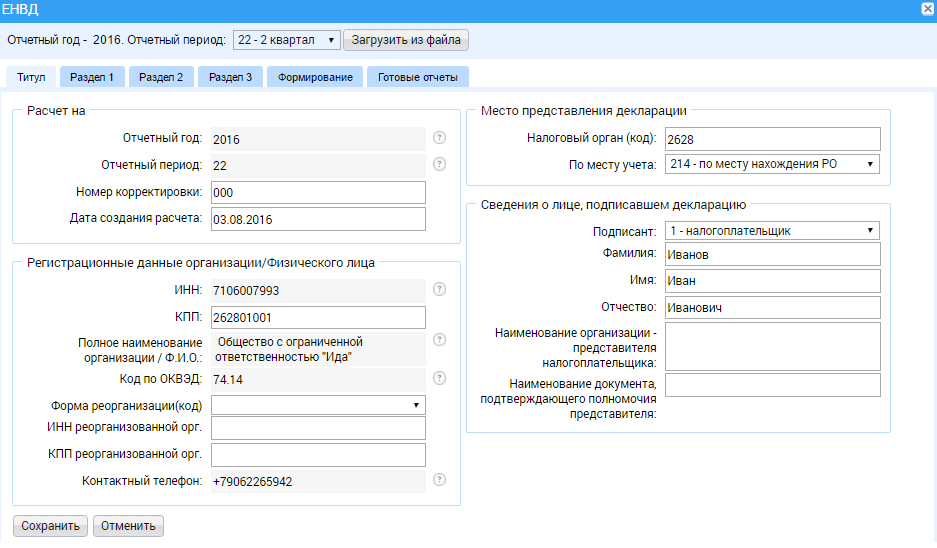
Task: Switch to the Титул tab
Action: pos(31,77)
